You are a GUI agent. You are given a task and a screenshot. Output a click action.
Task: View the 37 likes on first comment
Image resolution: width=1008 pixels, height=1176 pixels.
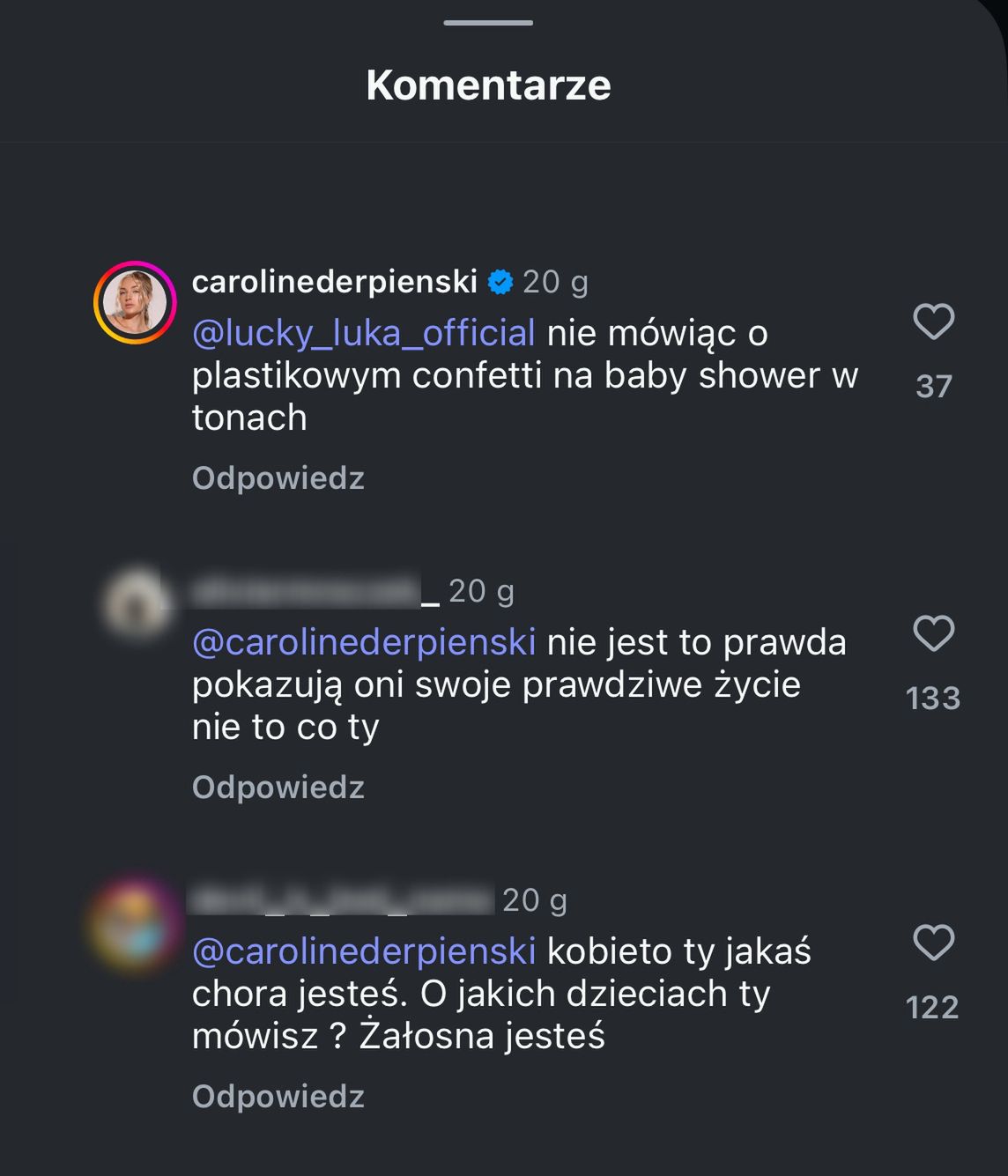[x=933, y=386]
